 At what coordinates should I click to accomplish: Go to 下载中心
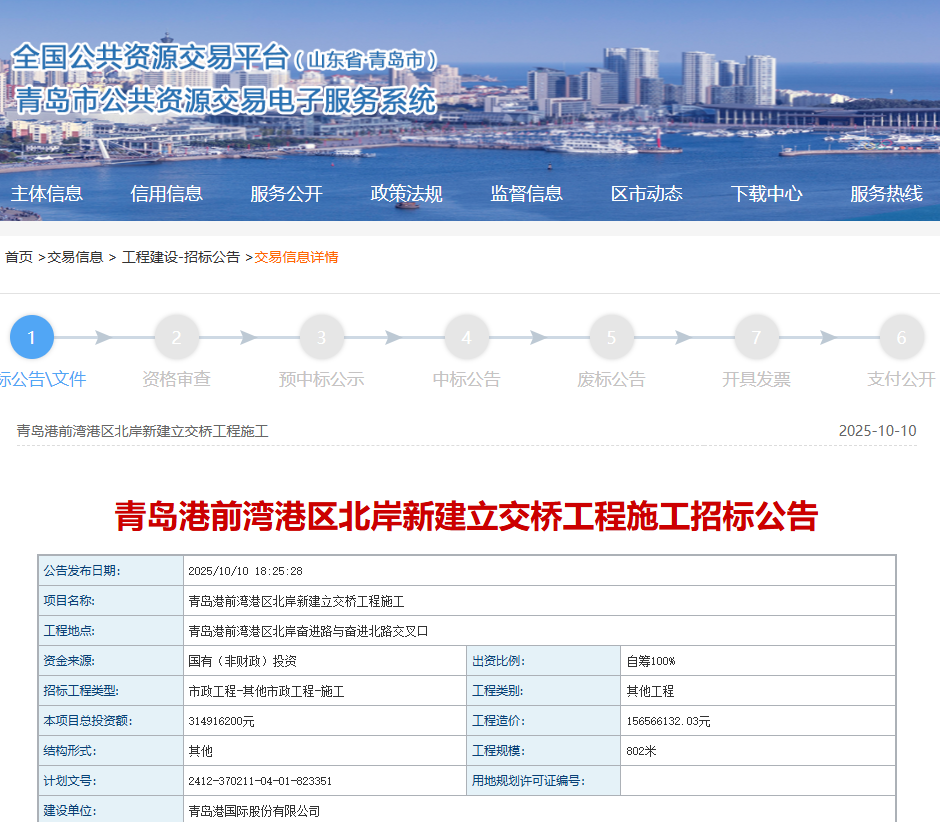tap(767, 194)
